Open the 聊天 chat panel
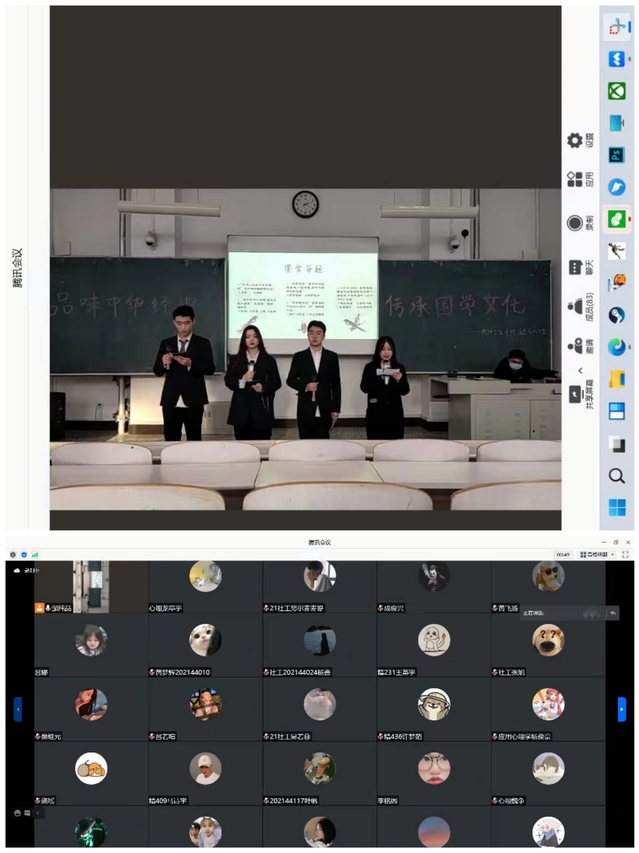The height and width of the screenshot is (853, 639). coord(575,267)
